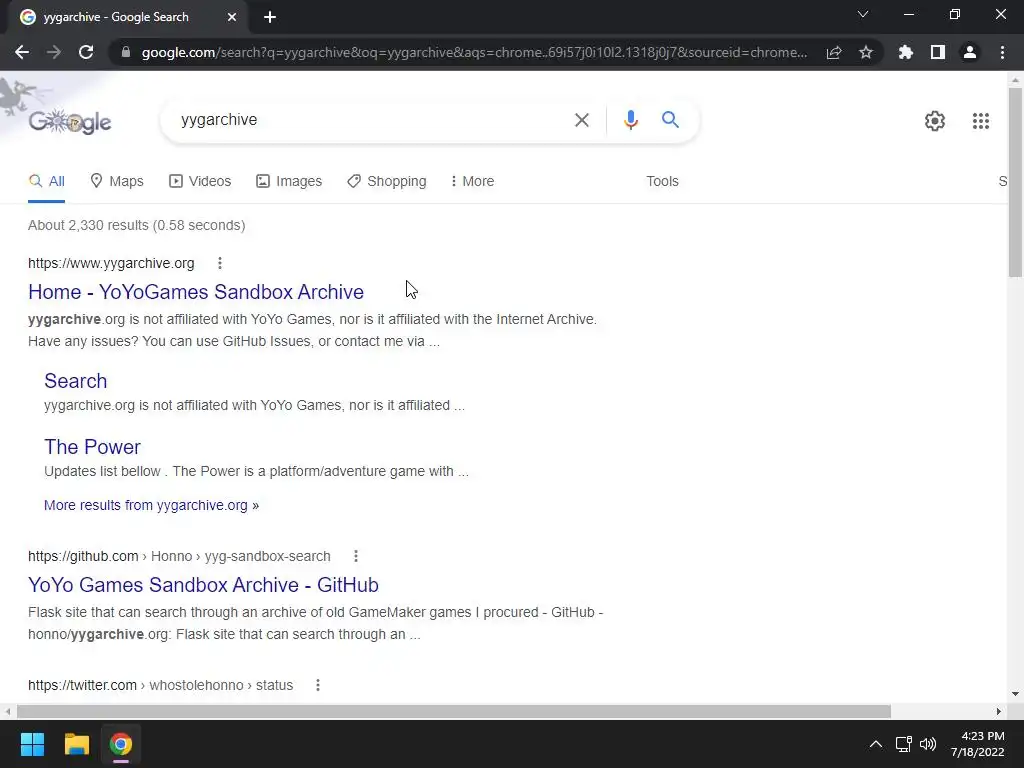The image size is (1024, 768).
Task: Go back to previous page
Action: 22,52
